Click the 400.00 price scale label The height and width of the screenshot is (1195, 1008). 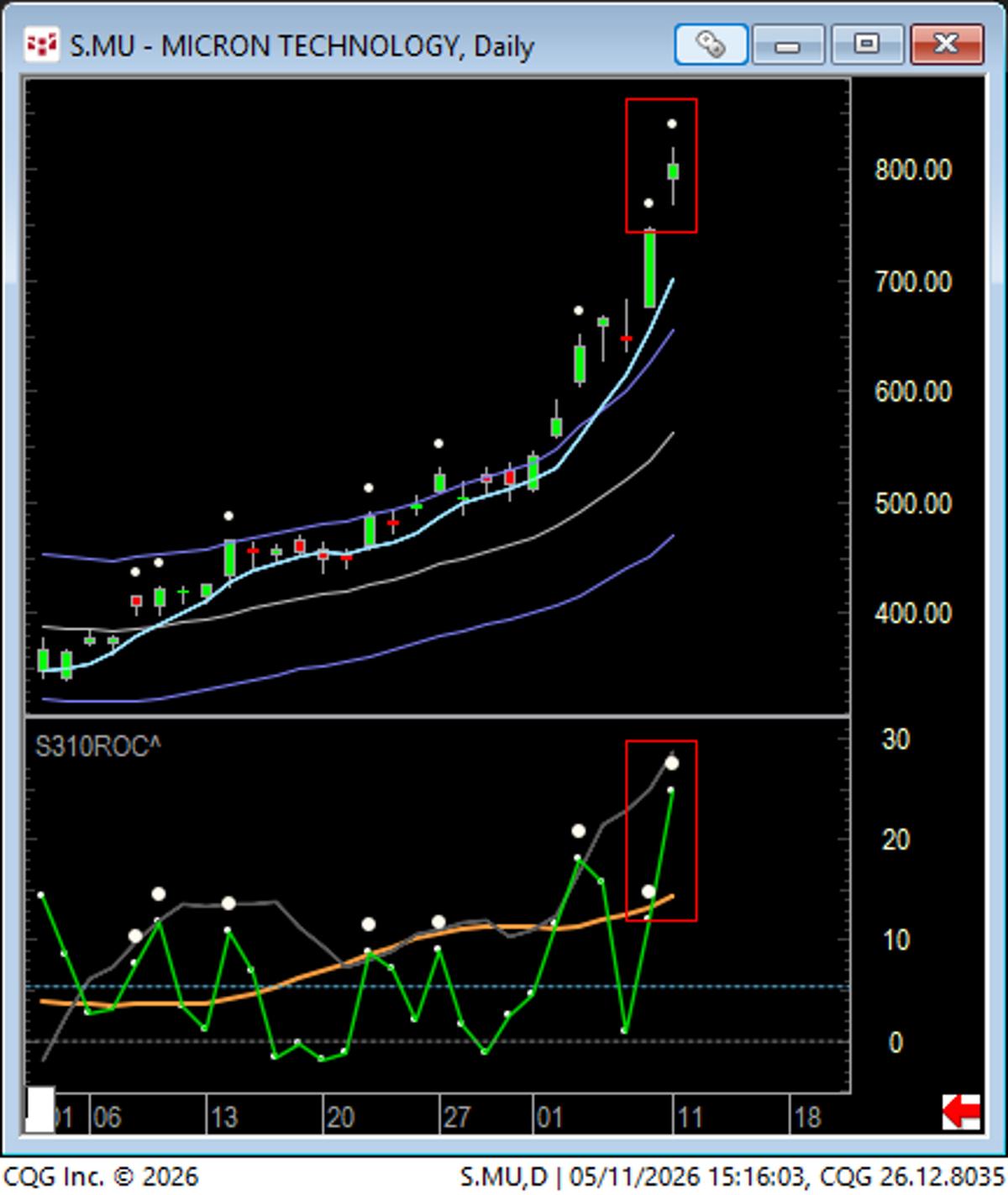(913, 613)
